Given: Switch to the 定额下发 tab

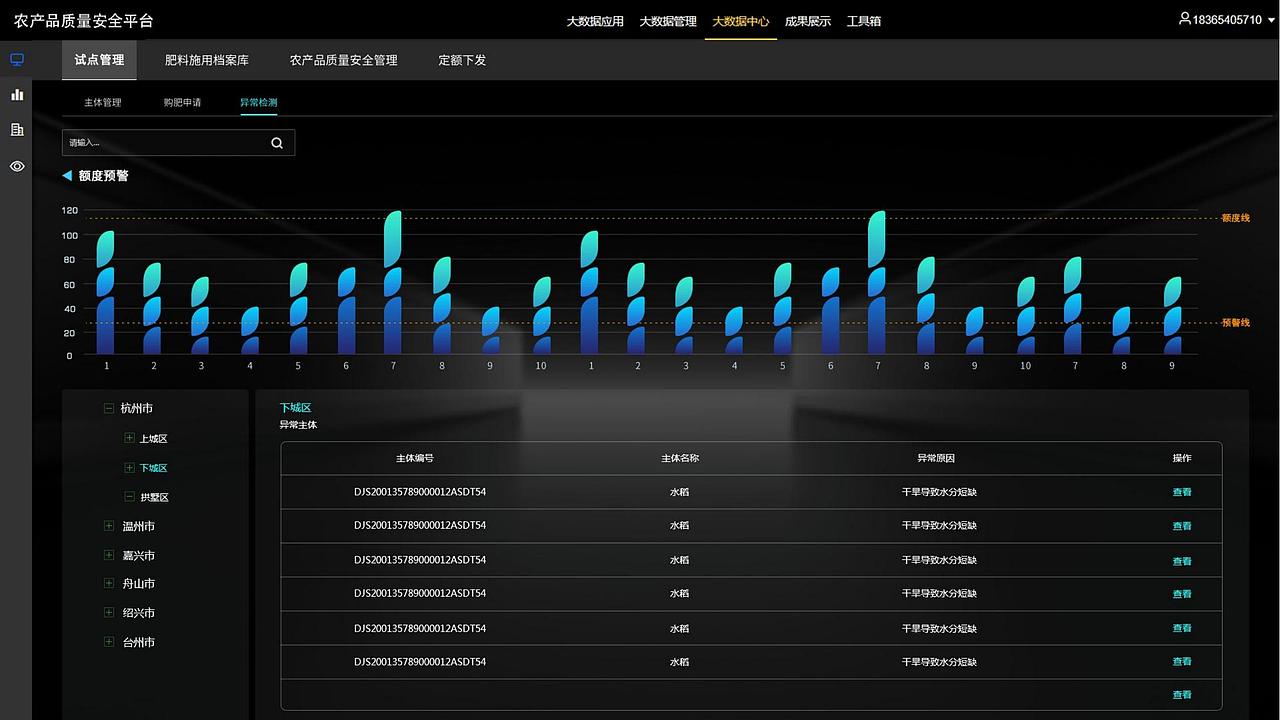Looking at the screenshot, I should click(x=462, y=60).
